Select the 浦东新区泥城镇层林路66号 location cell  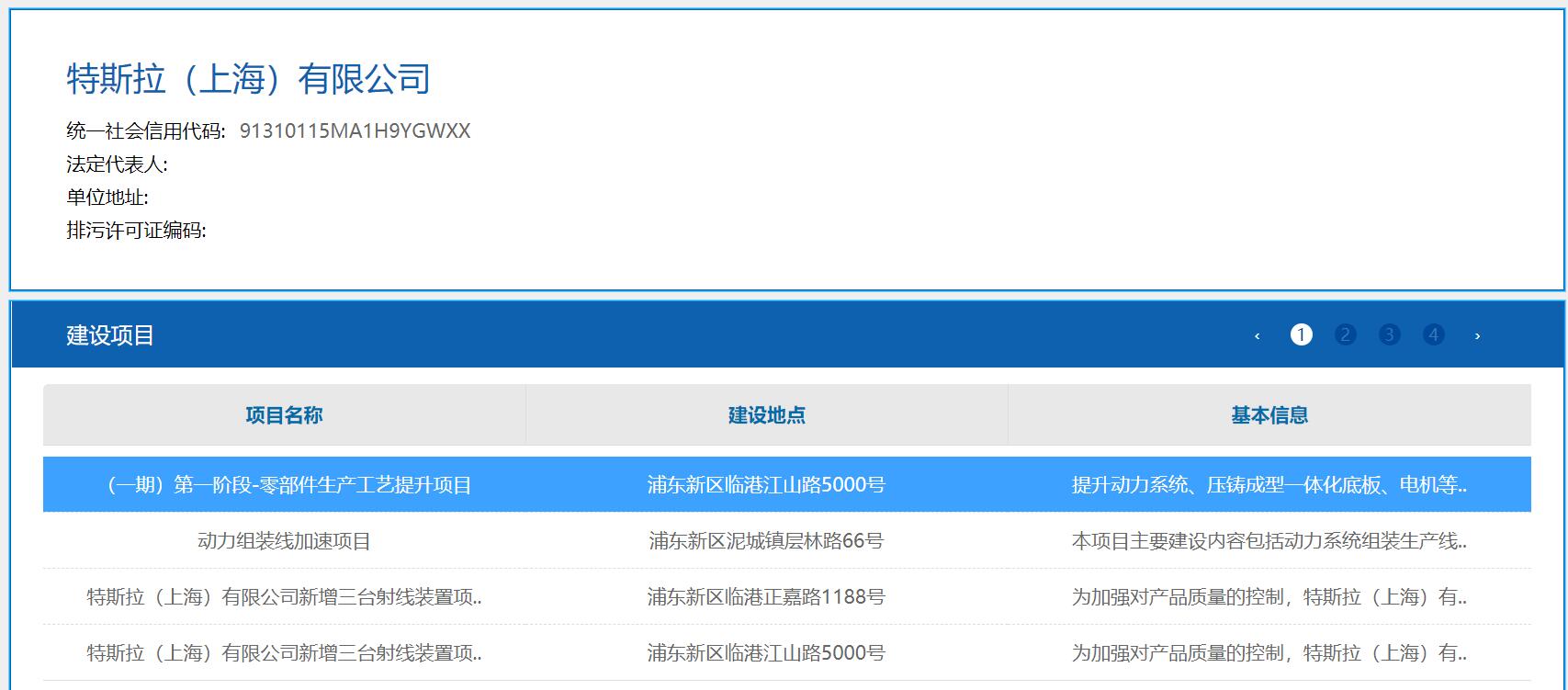point(766,541)
